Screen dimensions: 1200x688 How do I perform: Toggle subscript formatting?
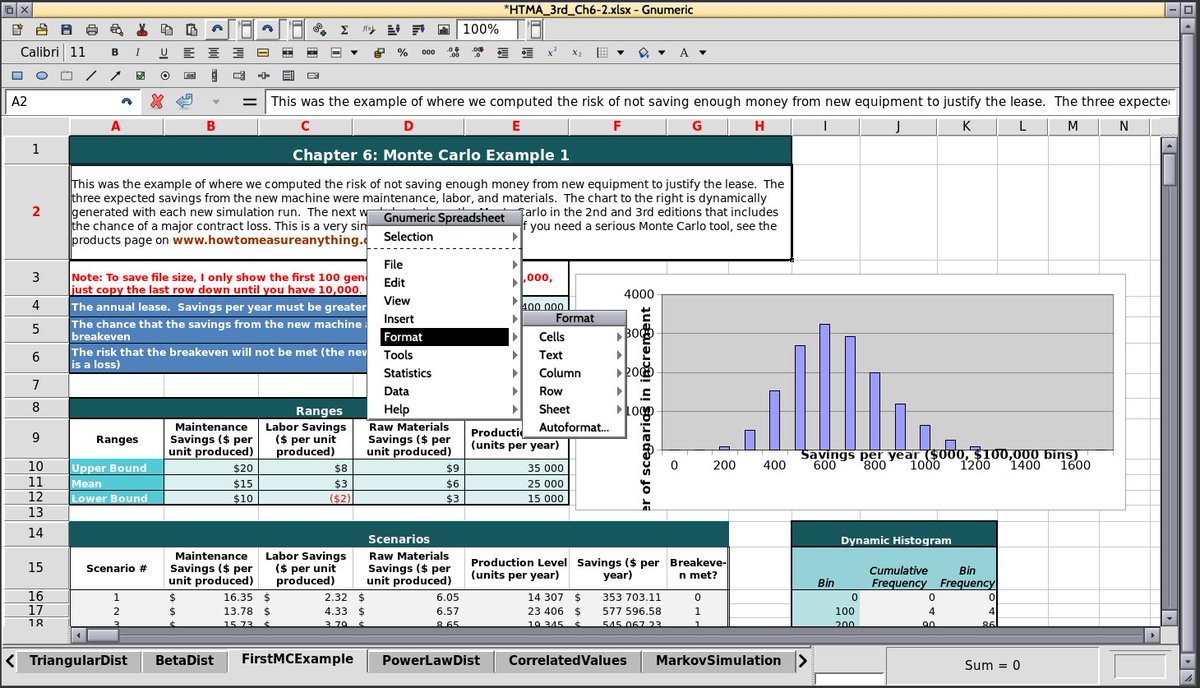click(x=577, y=53)
